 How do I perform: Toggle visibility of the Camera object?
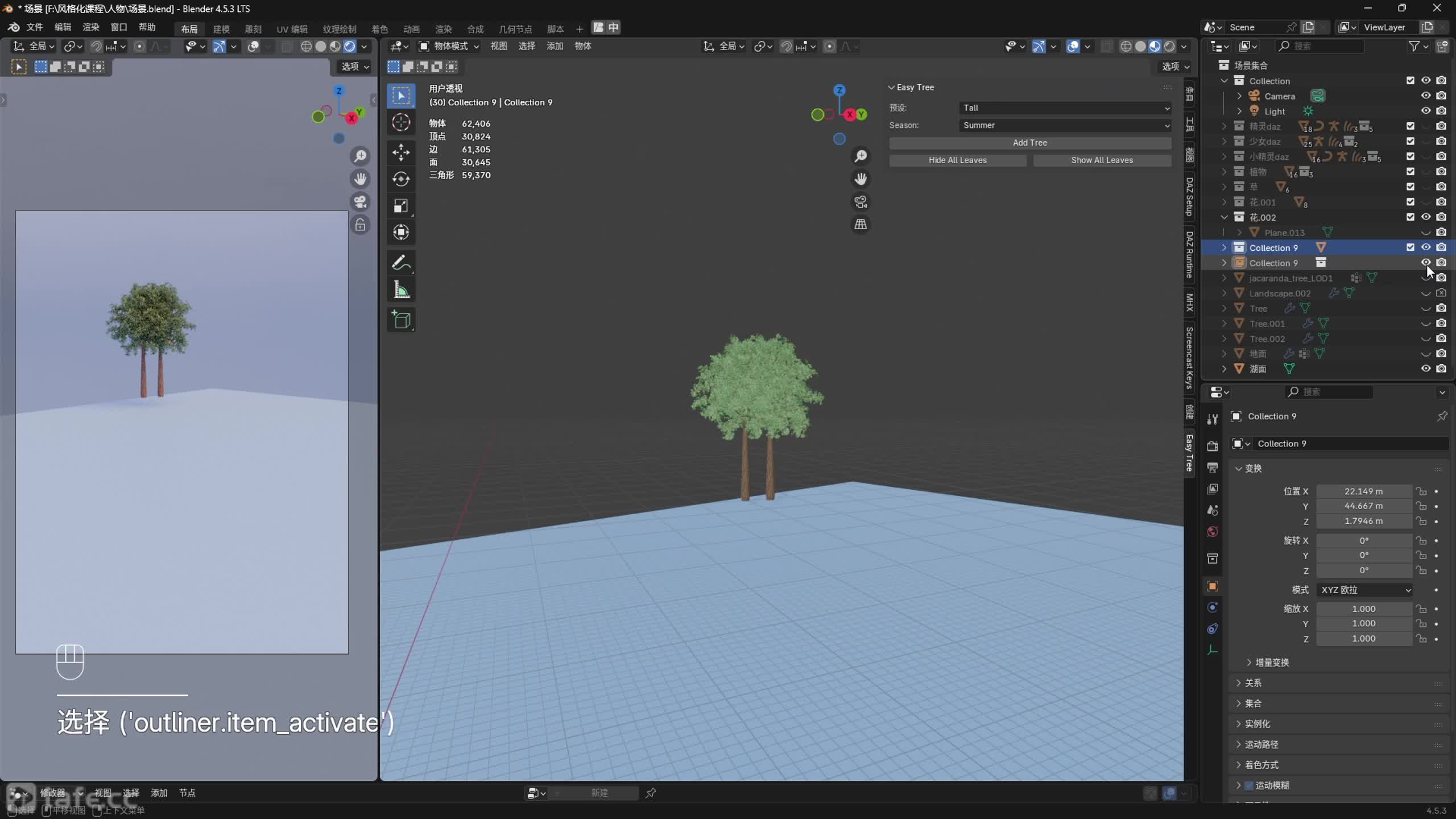point(1425,96)
